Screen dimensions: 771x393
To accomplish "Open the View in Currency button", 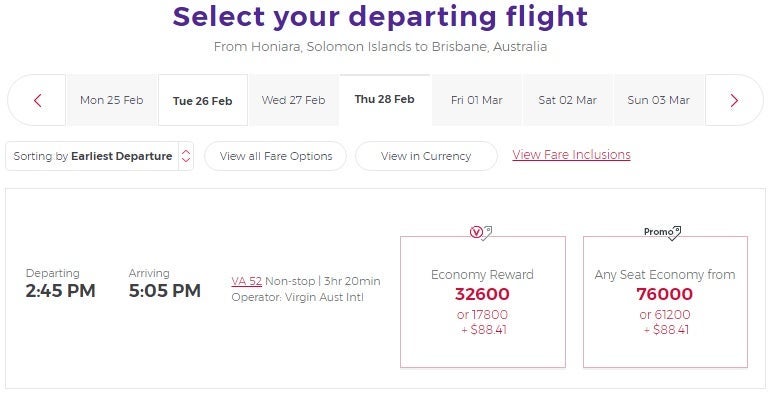I will click(426, 156).
